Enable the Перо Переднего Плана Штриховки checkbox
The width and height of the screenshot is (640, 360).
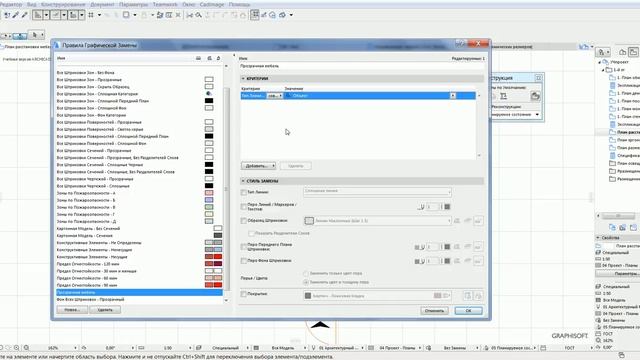243,247
